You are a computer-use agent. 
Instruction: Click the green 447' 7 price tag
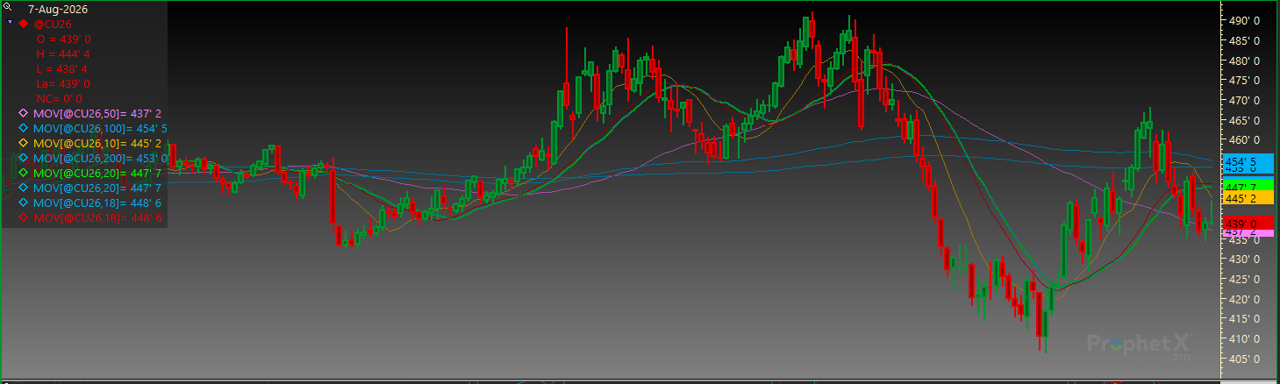pos(1249,187)
